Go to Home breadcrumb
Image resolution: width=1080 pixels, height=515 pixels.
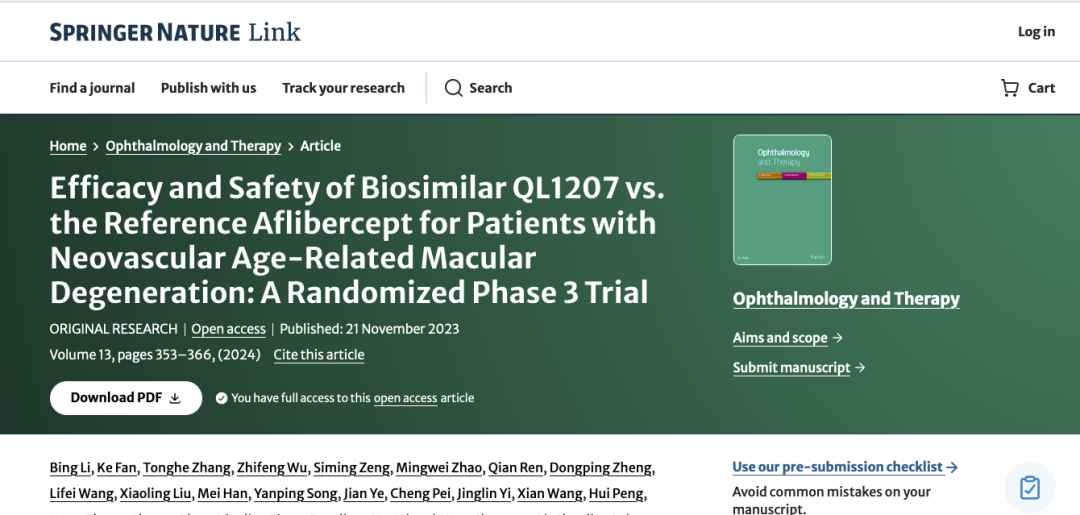(x=68, y=146)
